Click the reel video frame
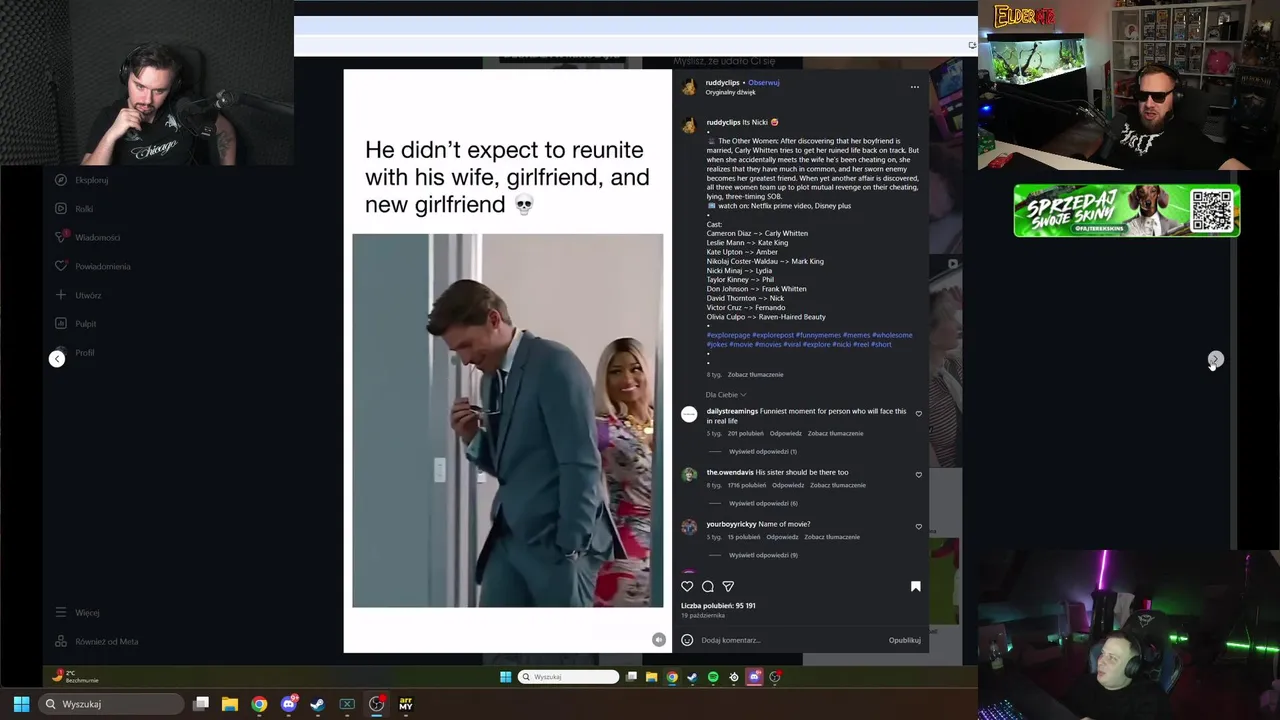This screenshot has height=720, width=1280. 507,420
